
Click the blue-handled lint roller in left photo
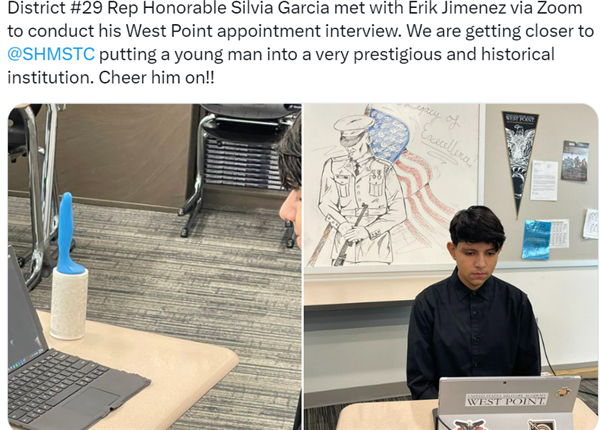point(69,266)
